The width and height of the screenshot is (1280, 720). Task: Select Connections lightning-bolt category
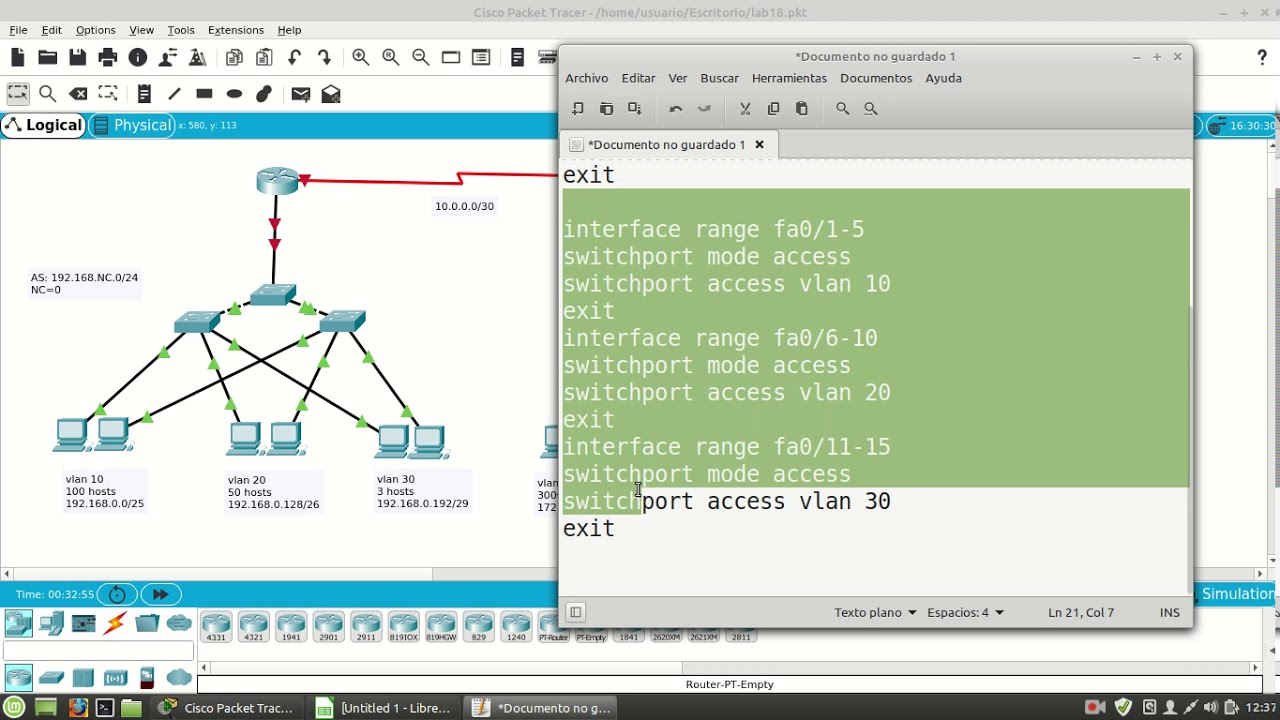(115, 624)
